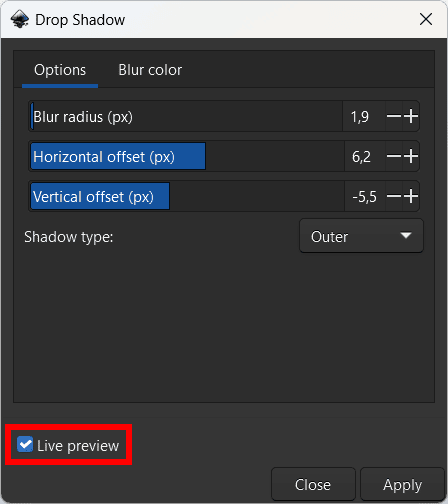448x504 pixels.
Task: Toggle the Live preview checkbox
Action: click(x=25, y=445)
